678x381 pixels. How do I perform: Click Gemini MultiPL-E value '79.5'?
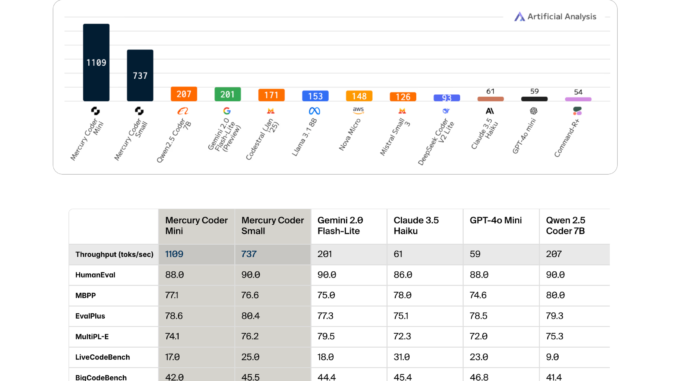click(326, 336)
